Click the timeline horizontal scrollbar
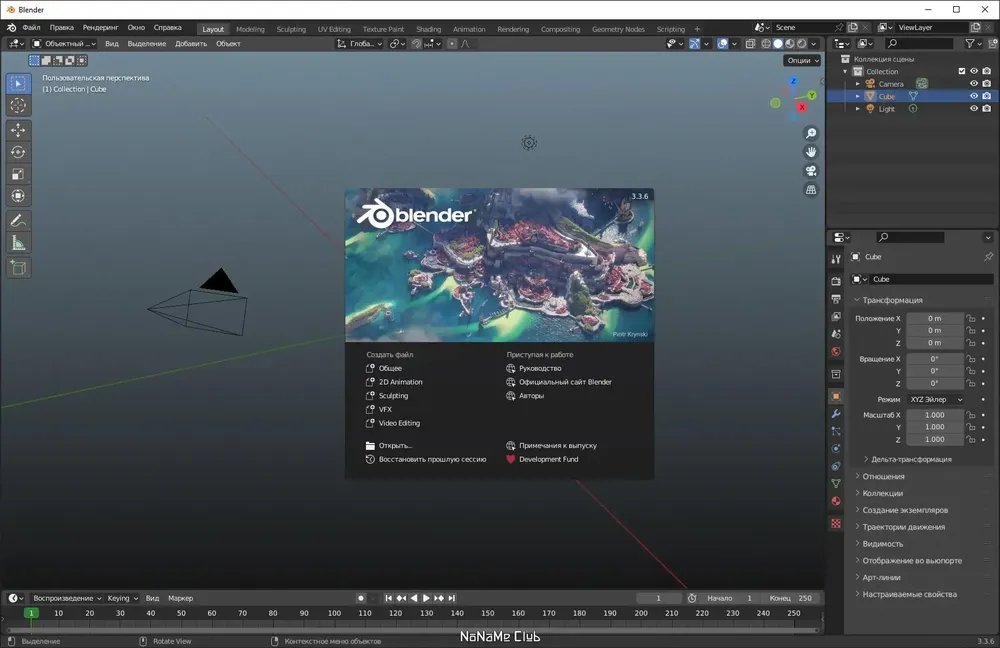The width and height of the screenshot is (1000, 648). coord(412,630)
